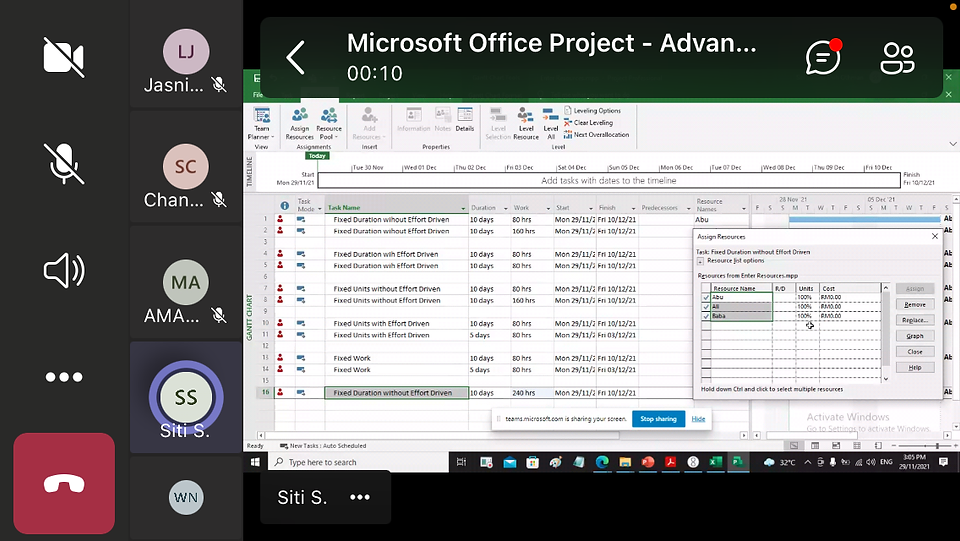960x541 pixels.
Task: Open the Start column filter arrow
Action: (x=591, y=208)
